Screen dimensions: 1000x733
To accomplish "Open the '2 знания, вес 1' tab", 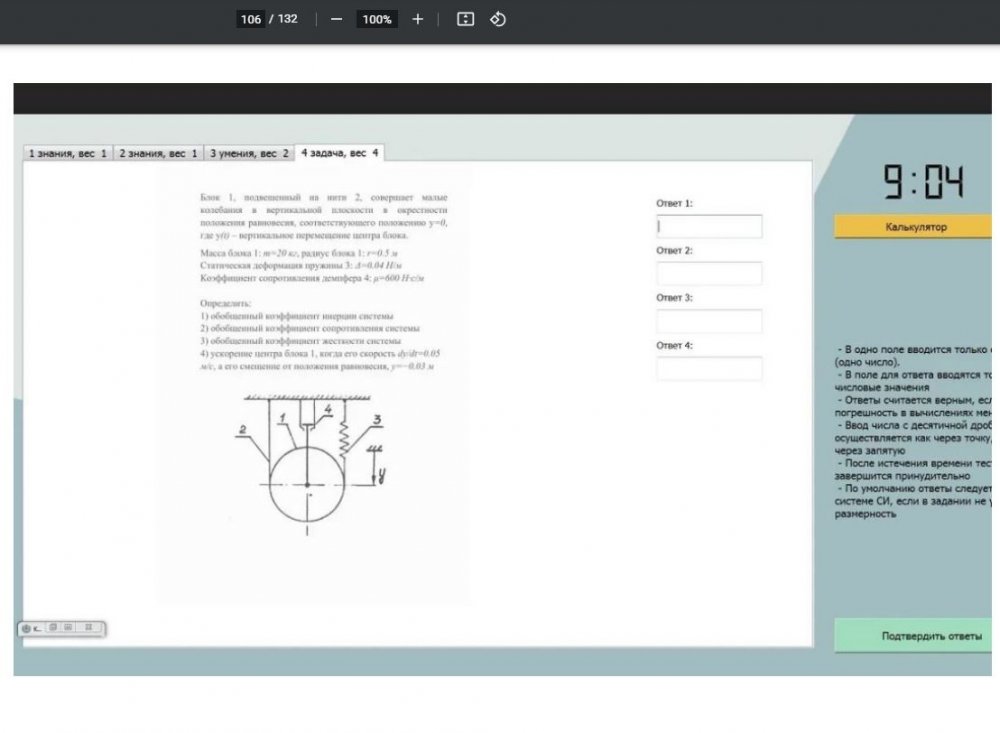I will (x=158, y=153).
